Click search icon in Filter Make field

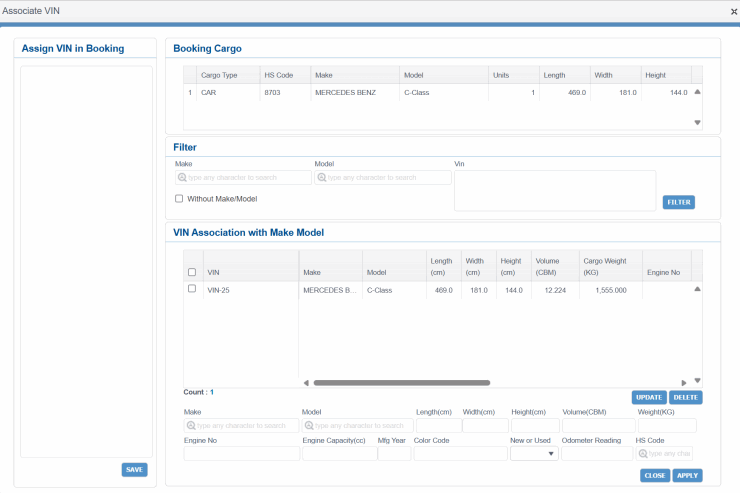(x=181, y=178)
